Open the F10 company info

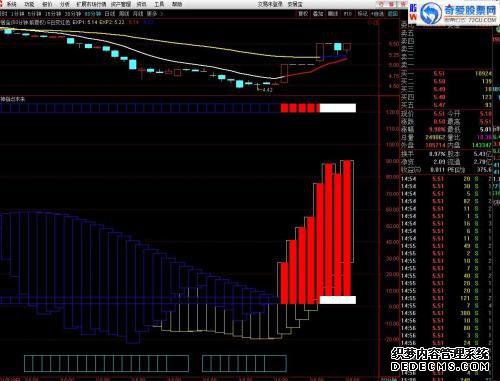coord(348,14)
